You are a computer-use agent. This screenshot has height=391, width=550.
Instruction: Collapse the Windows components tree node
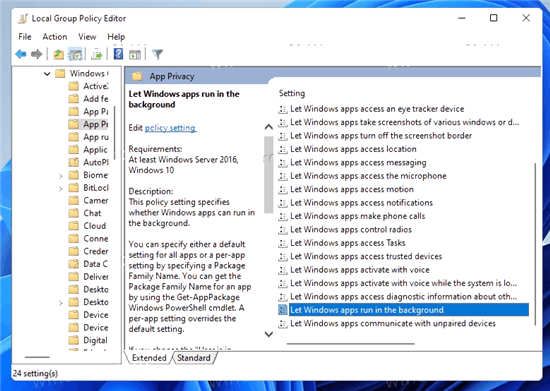[47, 74]
